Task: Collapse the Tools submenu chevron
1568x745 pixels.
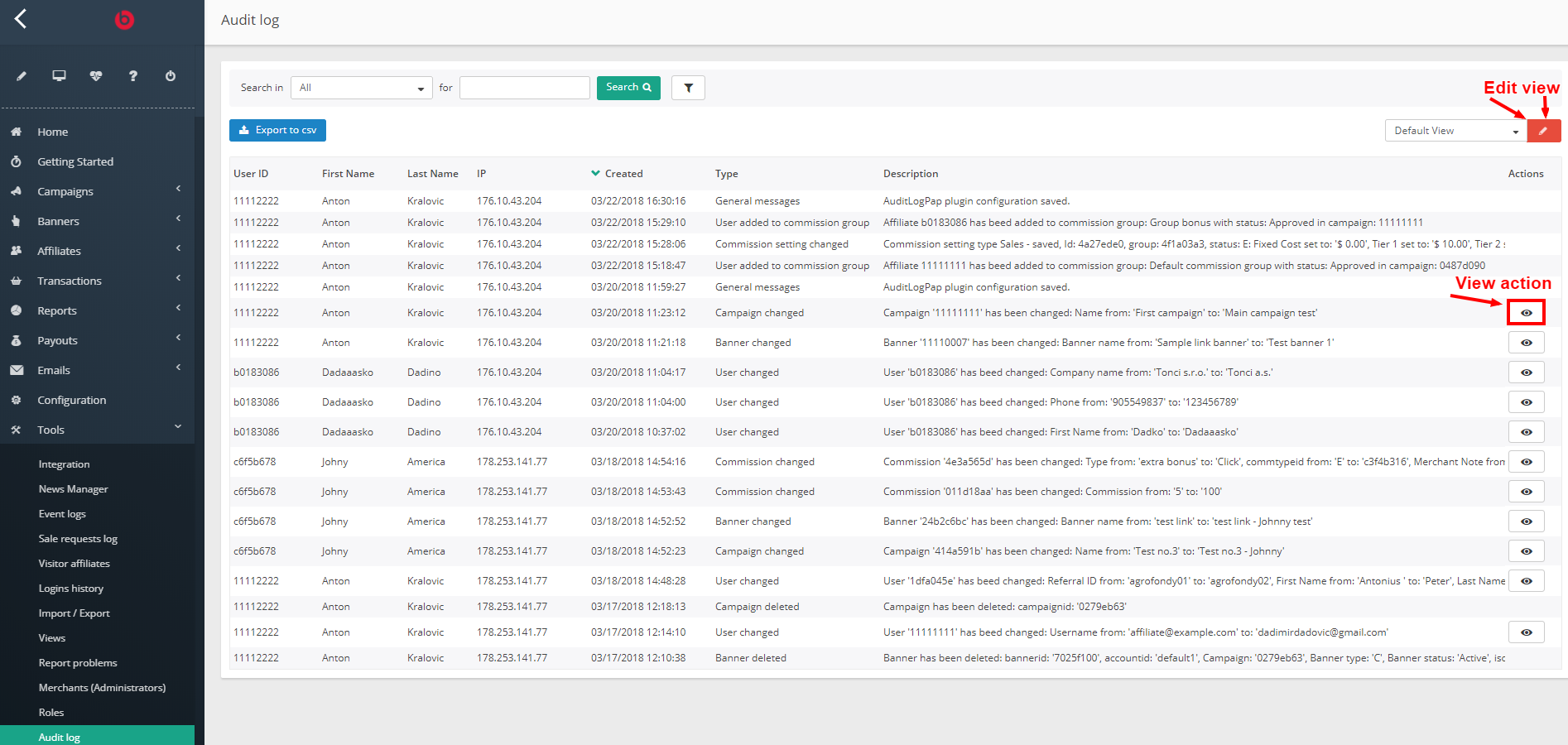Action: point(178,427)
